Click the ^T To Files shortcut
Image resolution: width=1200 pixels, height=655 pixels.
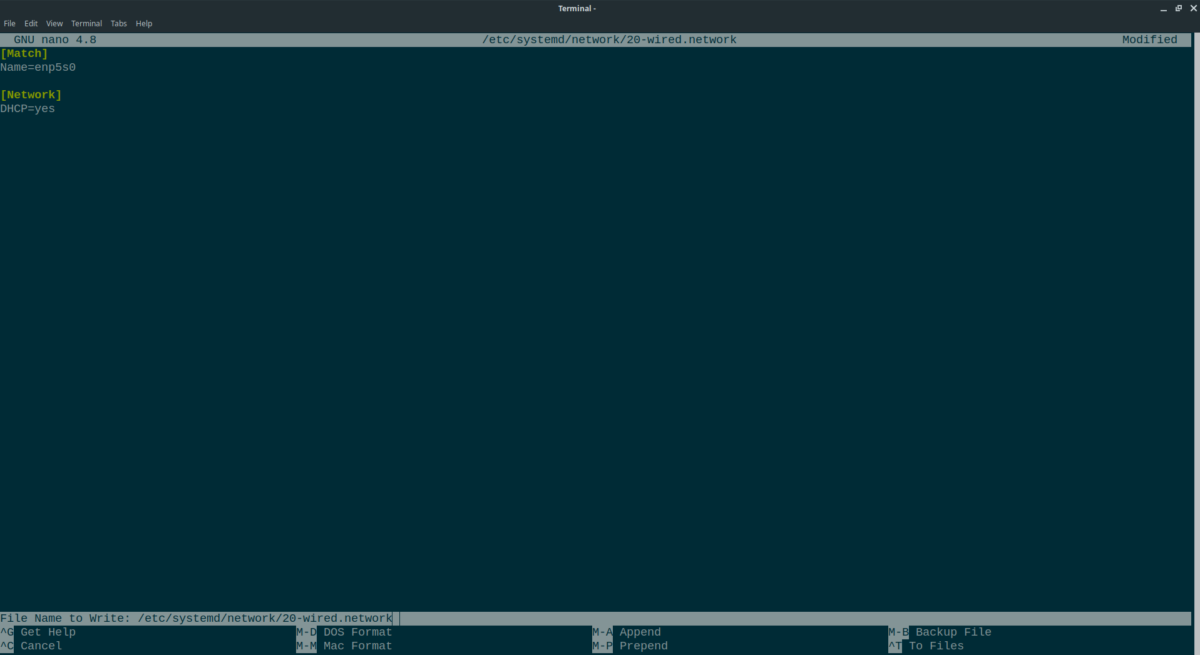pos(926,646)
